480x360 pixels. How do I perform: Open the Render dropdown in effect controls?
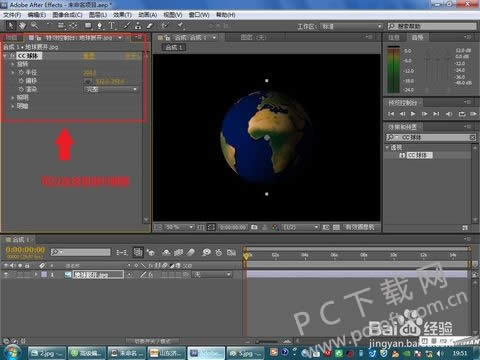coord(111,89)
